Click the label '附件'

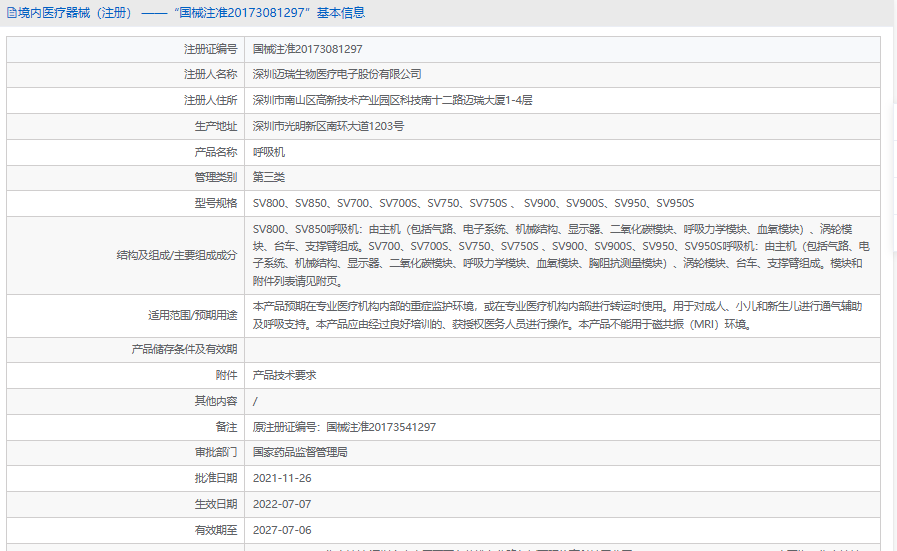coord(227,375)
